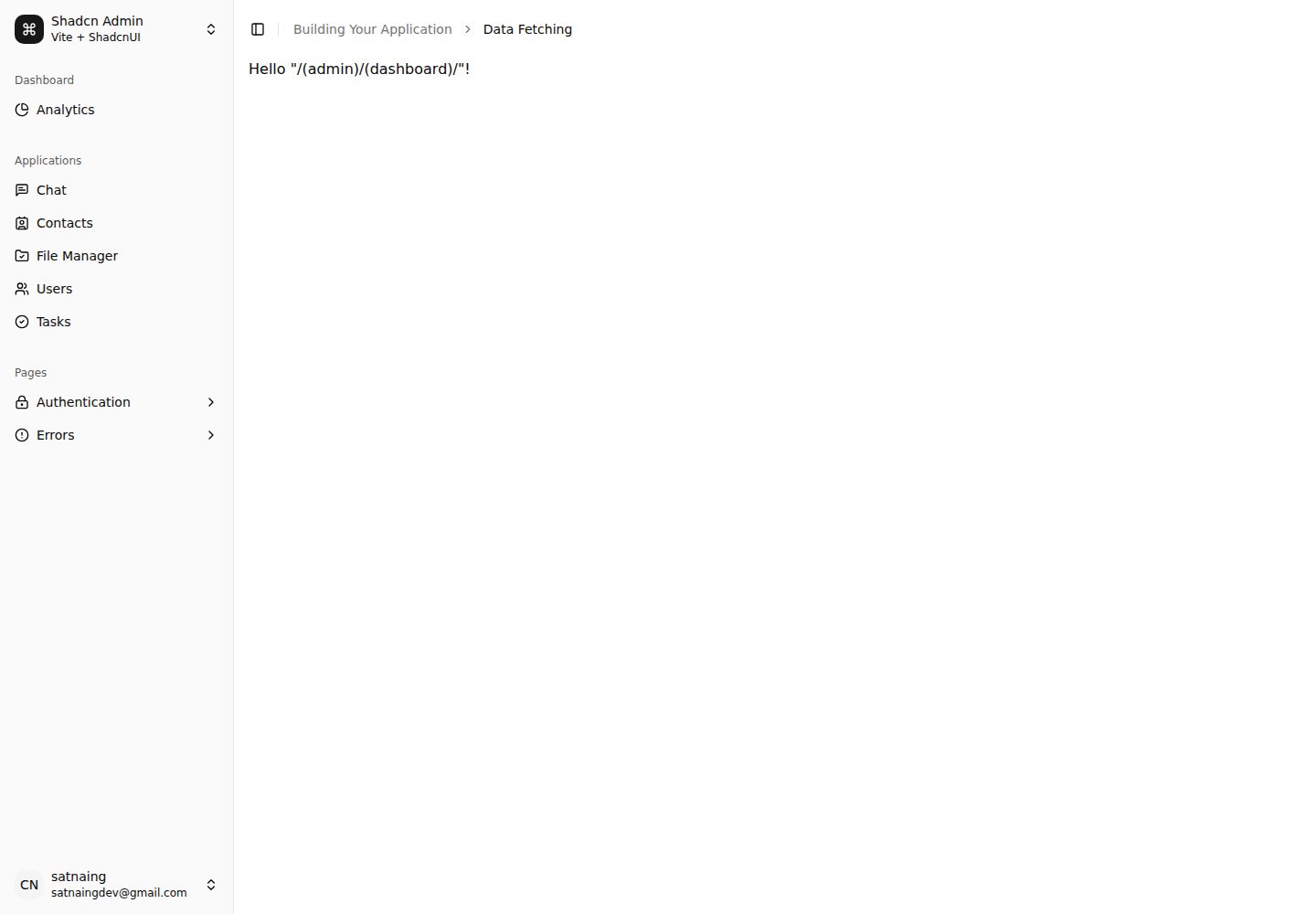The image size is (1316, 914).
Task: Open the team switcher chevrons beside Shadcn Admin
Action: coord(211,29)
